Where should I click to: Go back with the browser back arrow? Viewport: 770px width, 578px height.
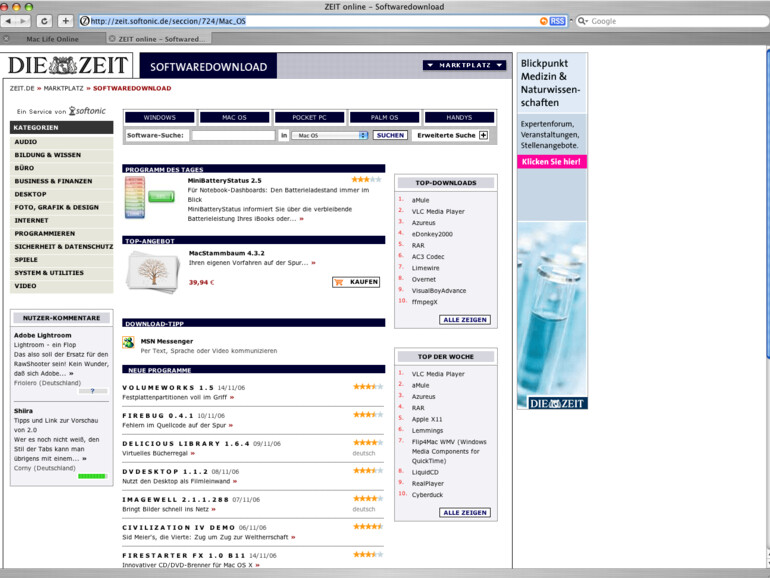pos(8,21)
